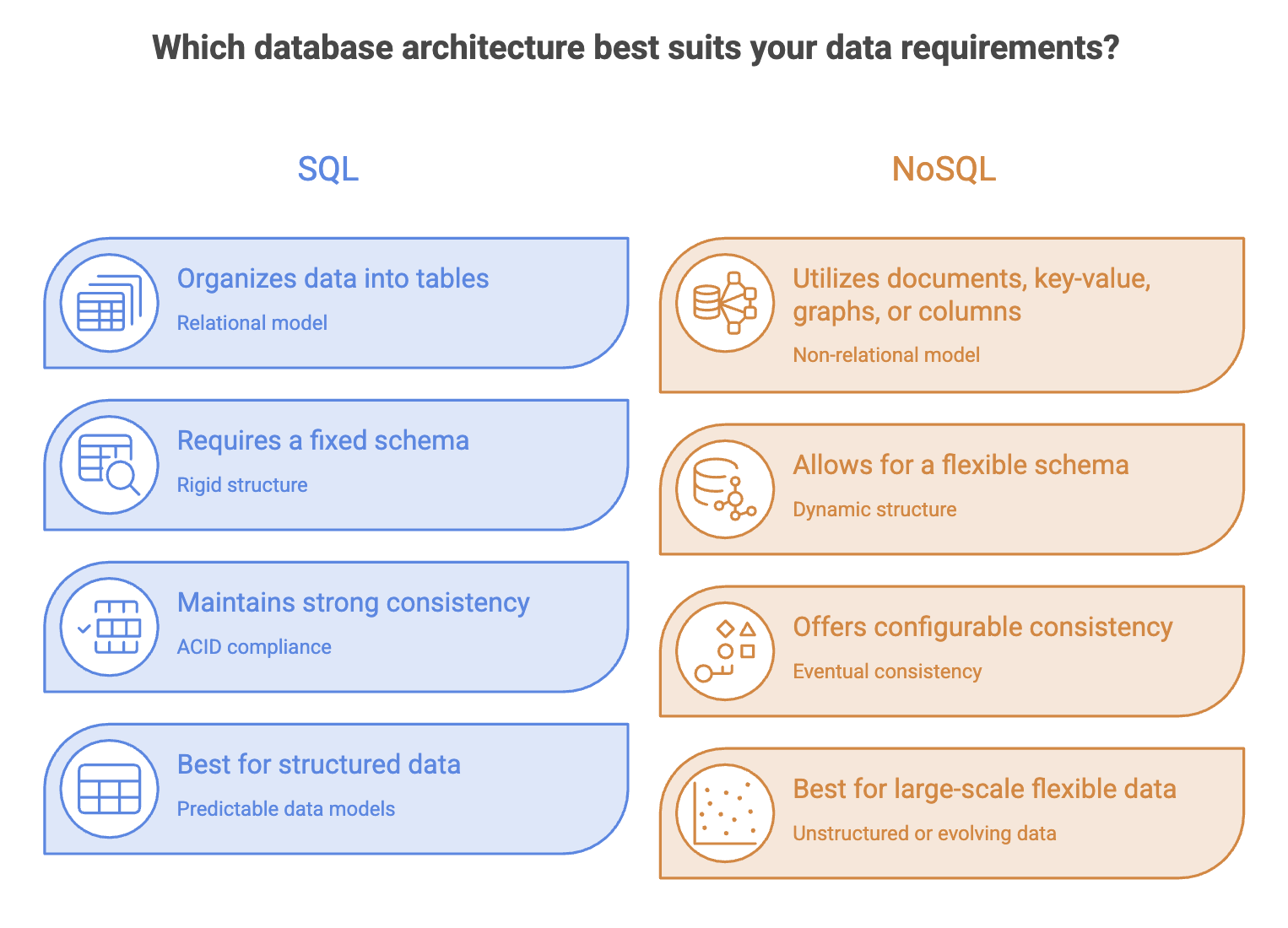Select 'Maintains strong consistency' heading

tap(353, 602)
